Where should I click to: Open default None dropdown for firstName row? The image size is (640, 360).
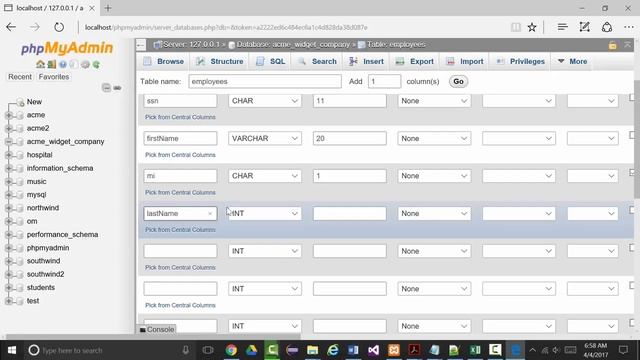tap(434, 138)
